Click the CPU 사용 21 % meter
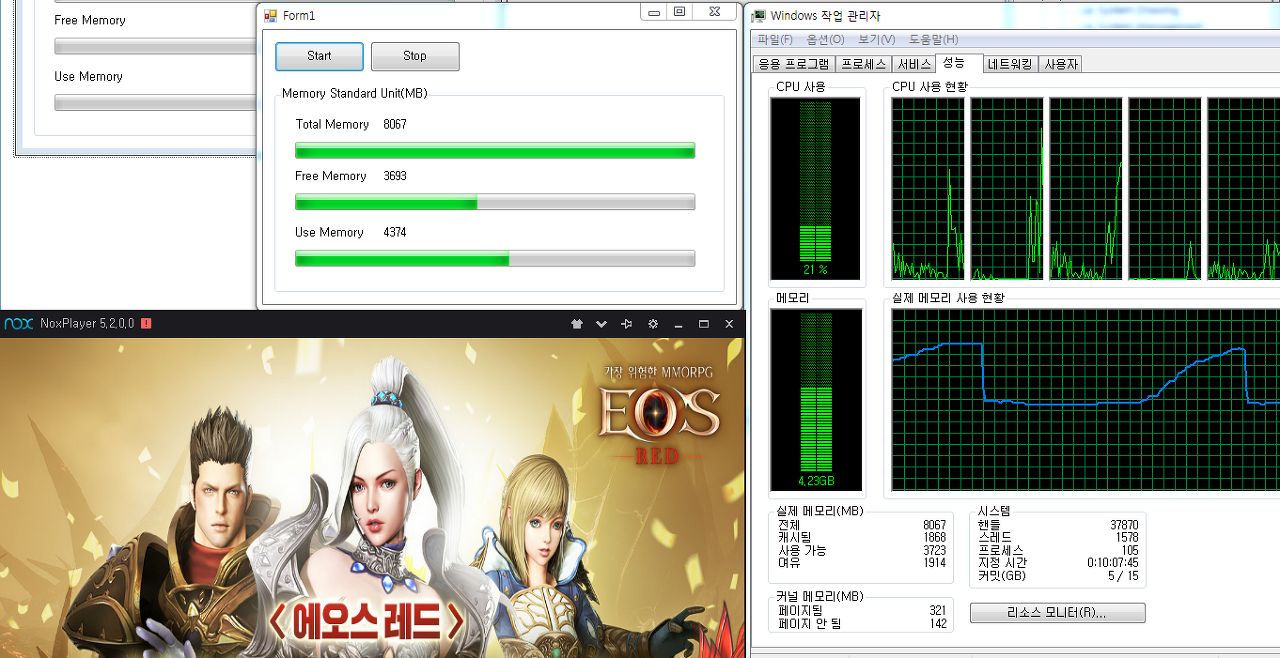The image size is (1280, 658). pos(815,189)
